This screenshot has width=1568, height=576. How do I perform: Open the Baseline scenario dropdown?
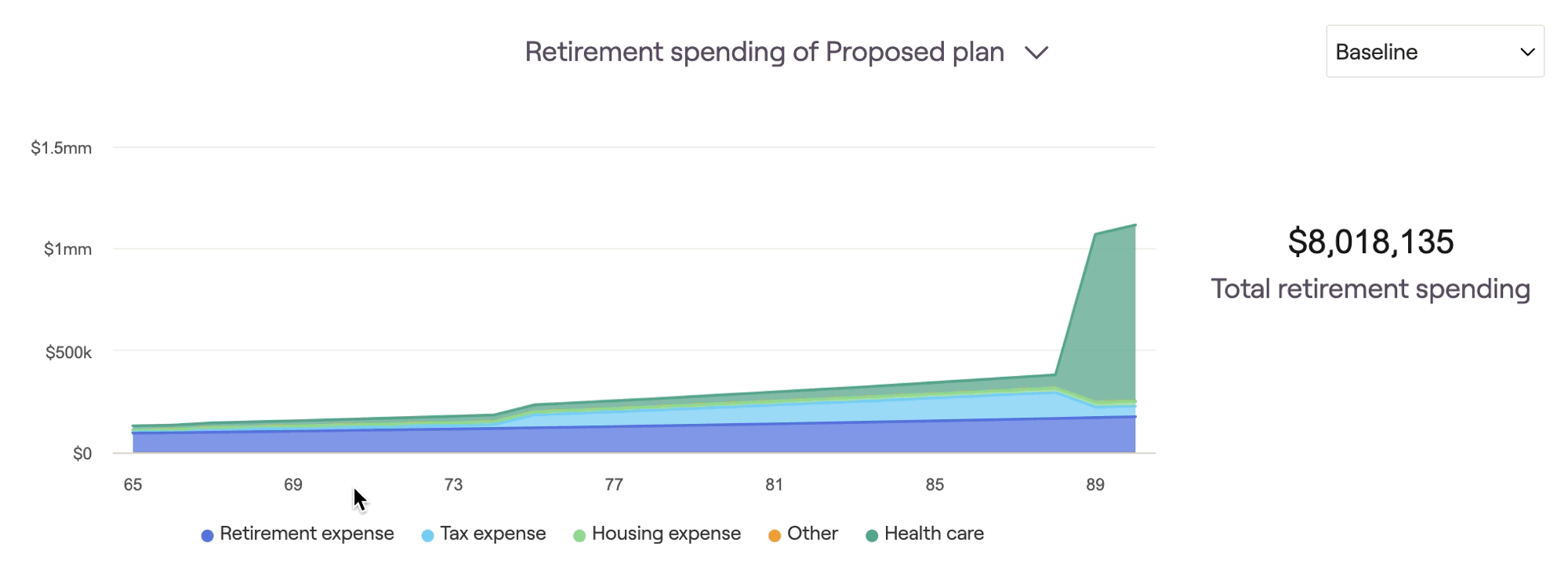click(x=1435, y=52)
